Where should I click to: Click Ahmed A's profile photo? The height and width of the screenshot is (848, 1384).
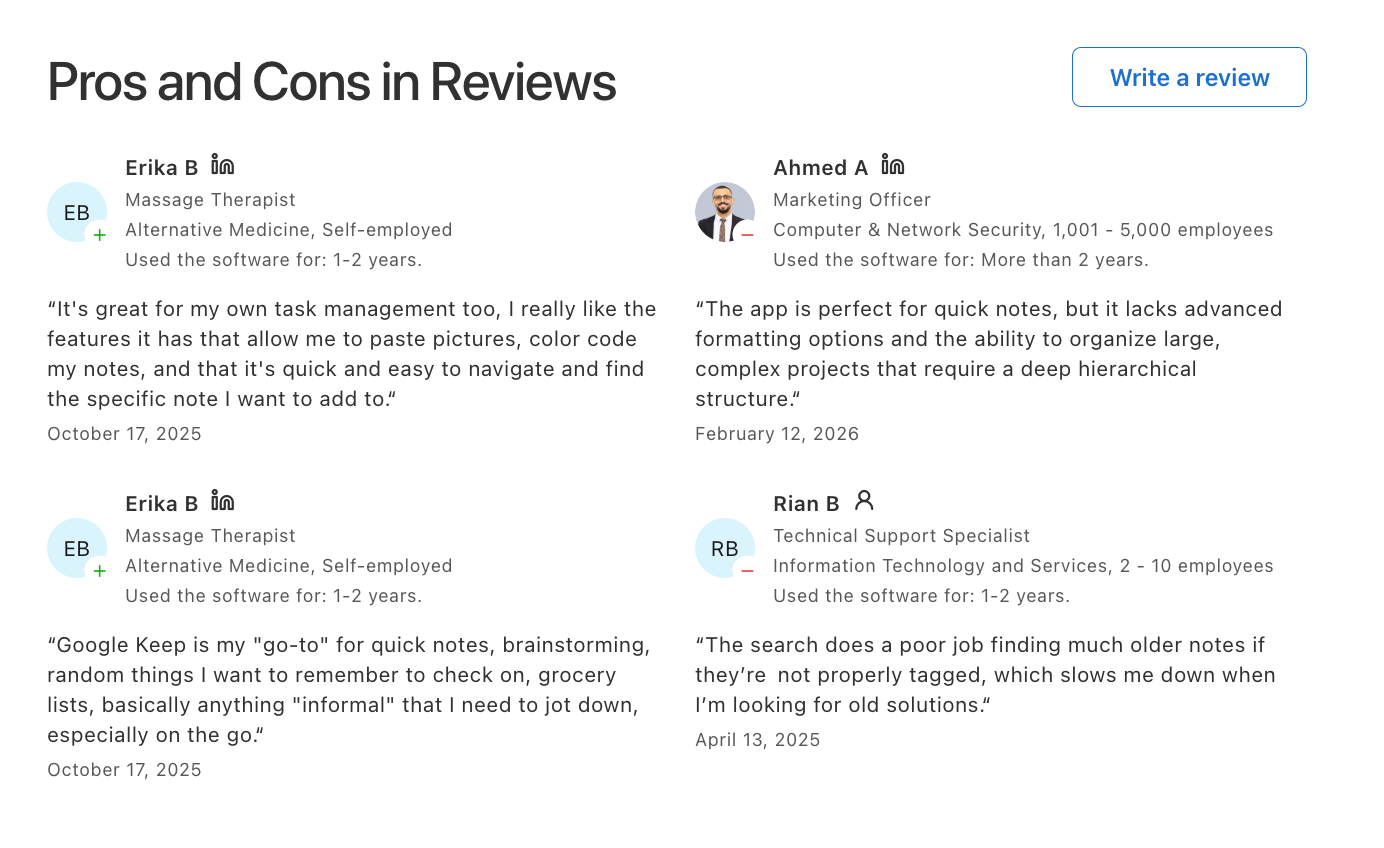point(725,212)
